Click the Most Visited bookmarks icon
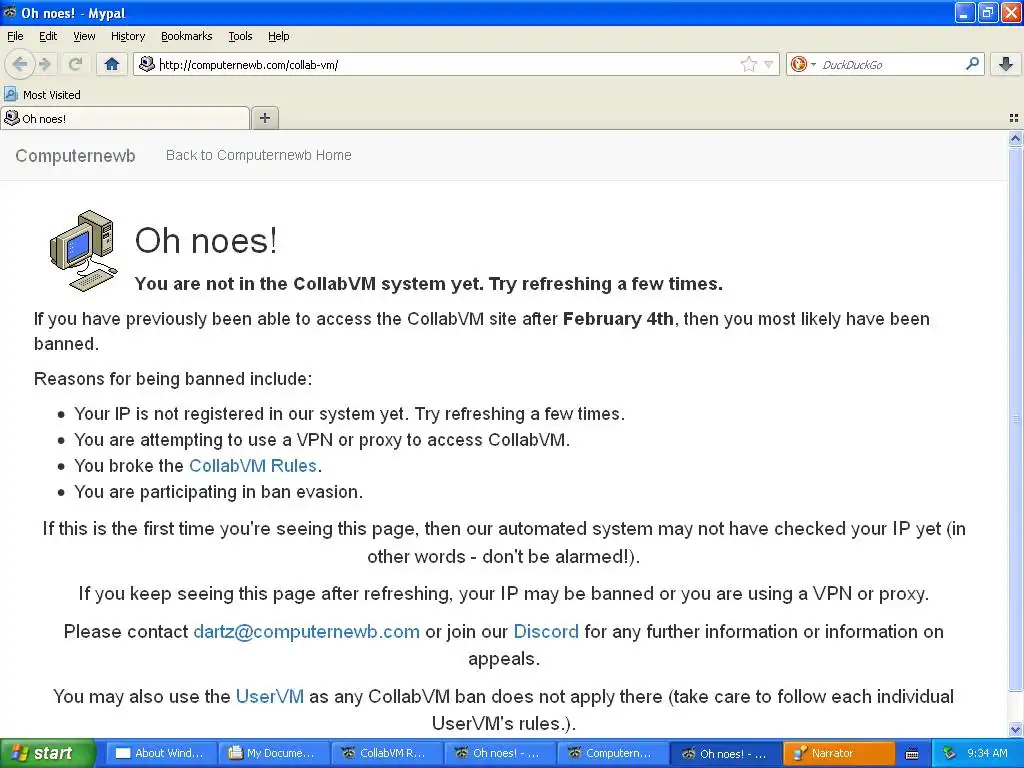The width and height of the screenshot is (1024, 768). (x=10, y=95)
